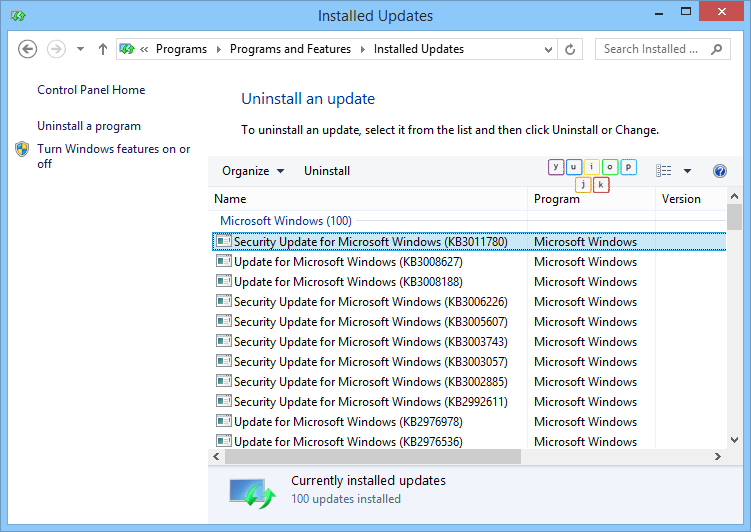This screenshot has height=532, width=751.
Task: Click the Forward navigation arrow
Action: click(x=56, y=49)
